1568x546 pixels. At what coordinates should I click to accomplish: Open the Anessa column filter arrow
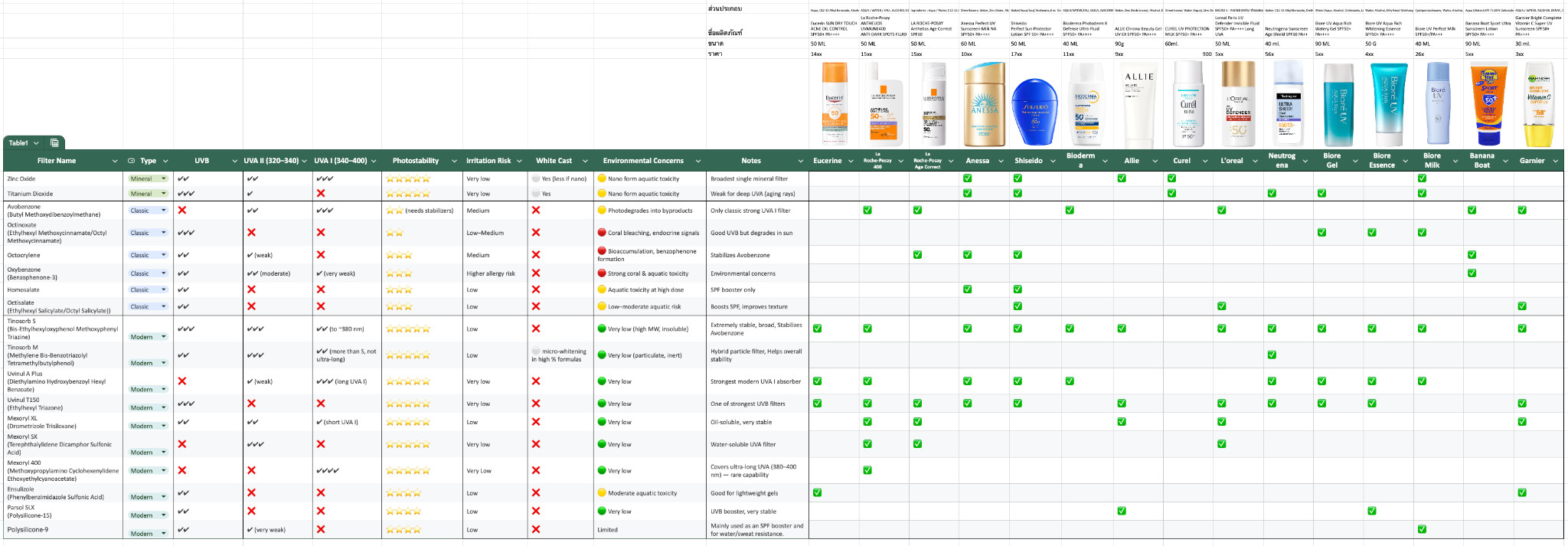[x=1001, y=161]
